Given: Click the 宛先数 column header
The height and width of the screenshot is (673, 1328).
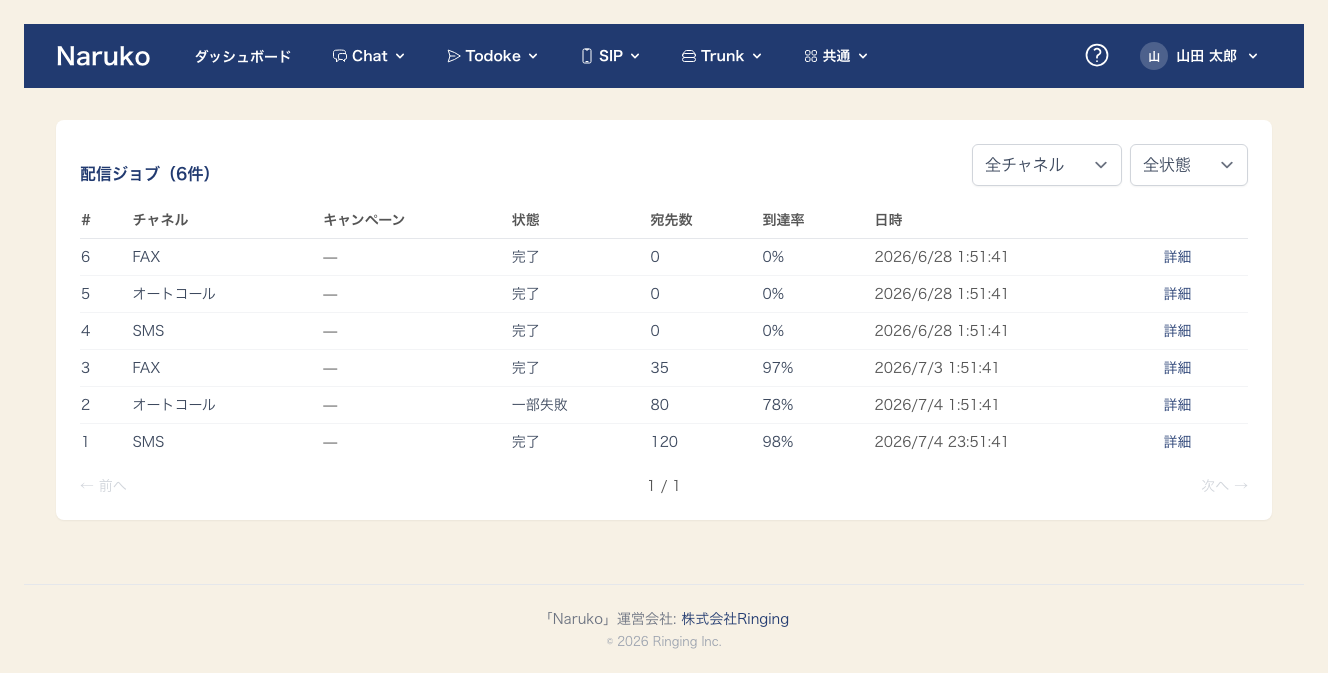Looking at the screenshot, I should tap(671, 220).
